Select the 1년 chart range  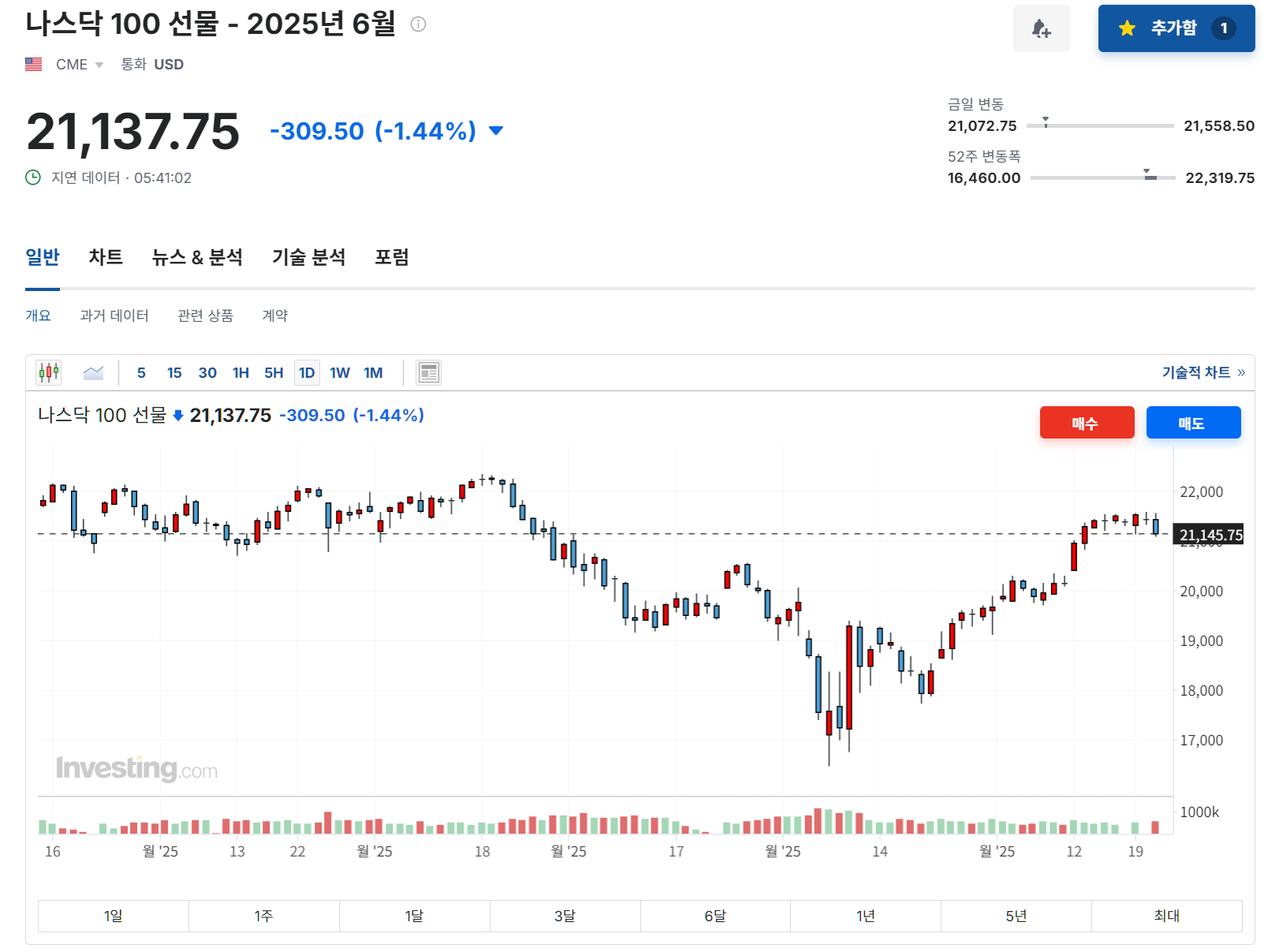click(x=865, y=916)
